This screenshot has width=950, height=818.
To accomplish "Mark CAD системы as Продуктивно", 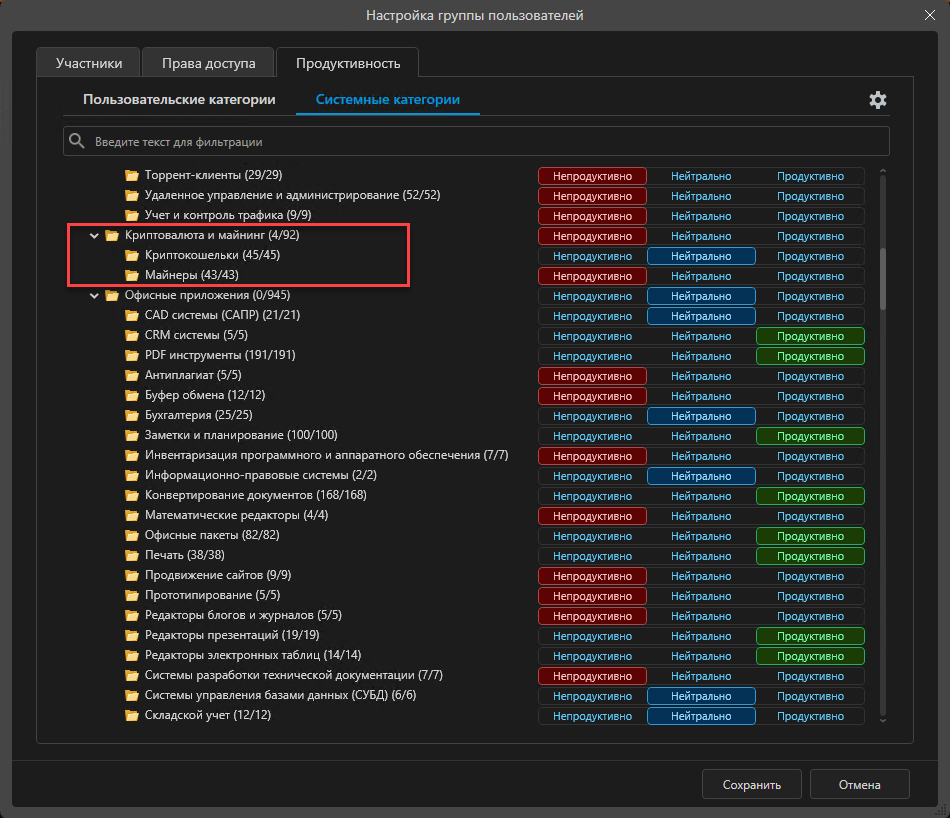I will [x=810, y=316].
